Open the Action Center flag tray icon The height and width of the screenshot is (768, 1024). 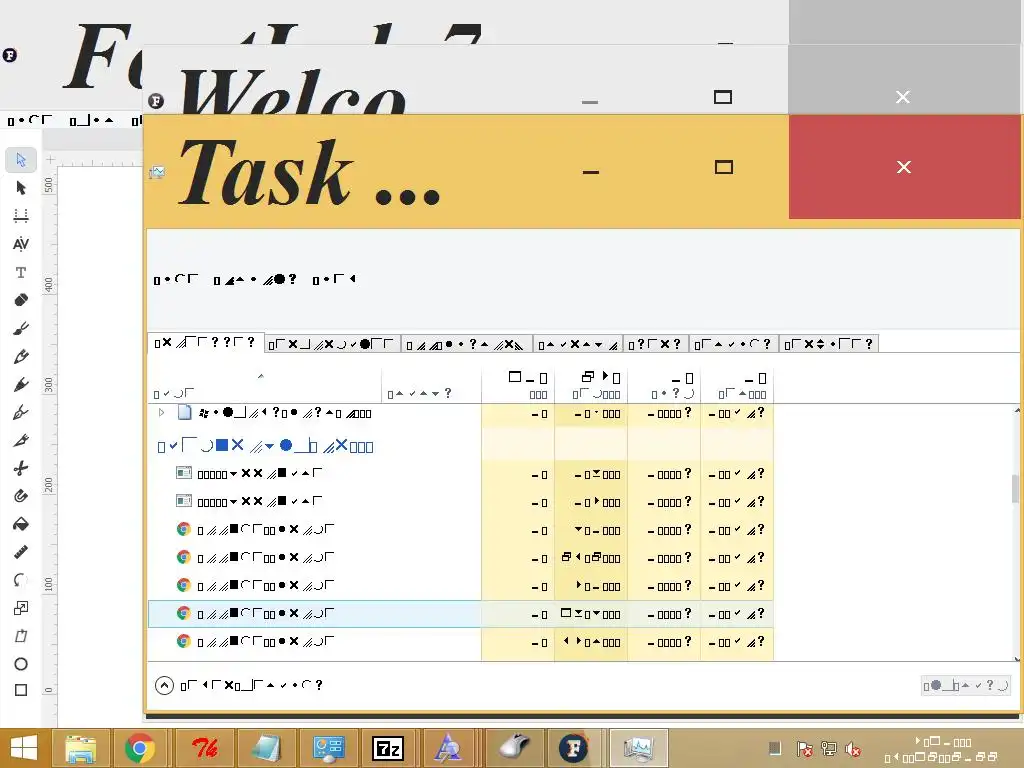coord(804,750)
